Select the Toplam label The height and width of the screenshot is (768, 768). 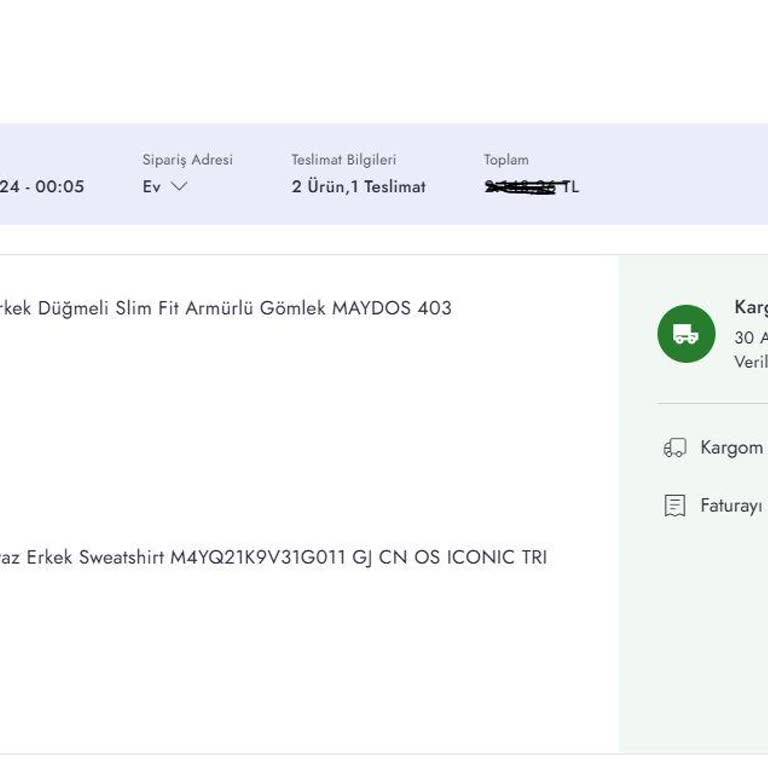point(506,160)
